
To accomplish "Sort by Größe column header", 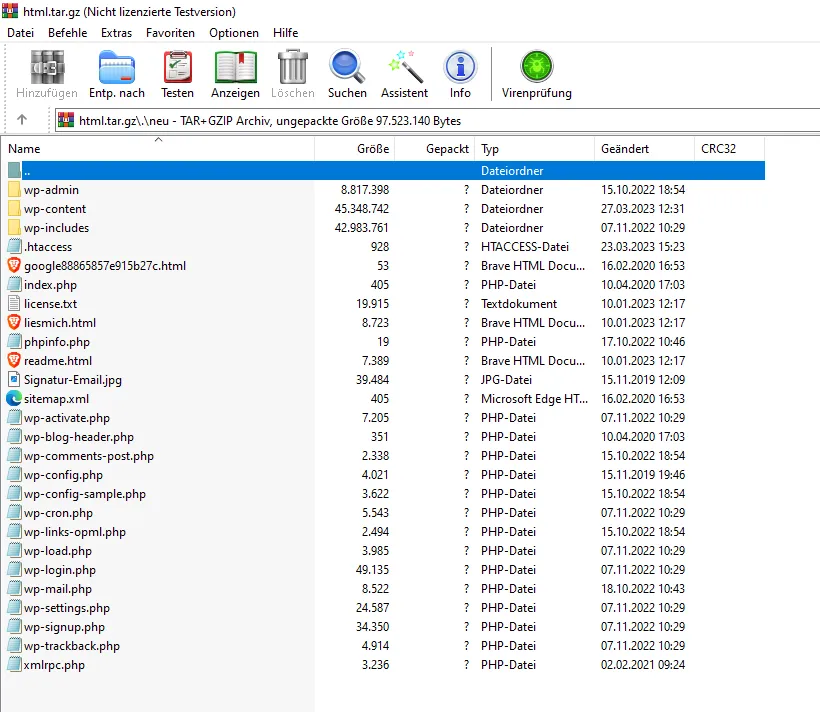I will (x=355, y=149).
